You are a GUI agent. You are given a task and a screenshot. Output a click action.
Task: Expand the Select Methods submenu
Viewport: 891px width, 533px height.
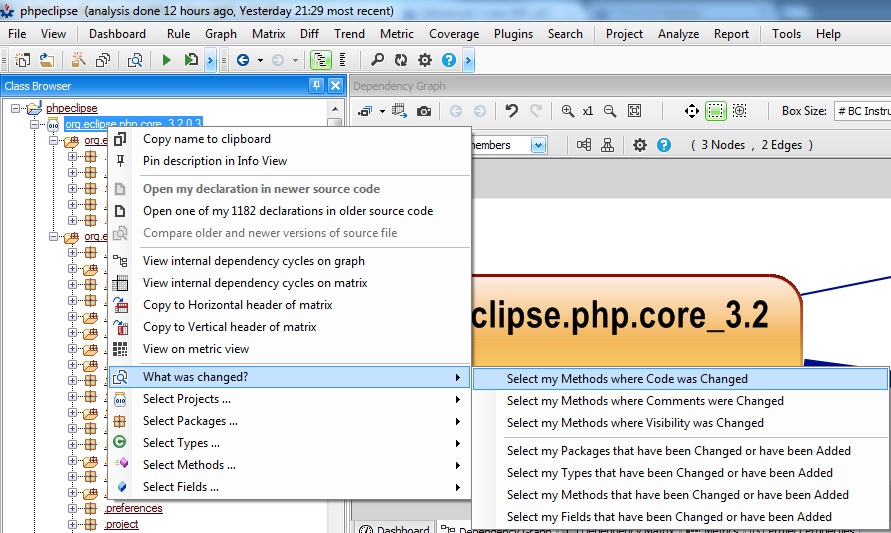click(x=189, y=465)
